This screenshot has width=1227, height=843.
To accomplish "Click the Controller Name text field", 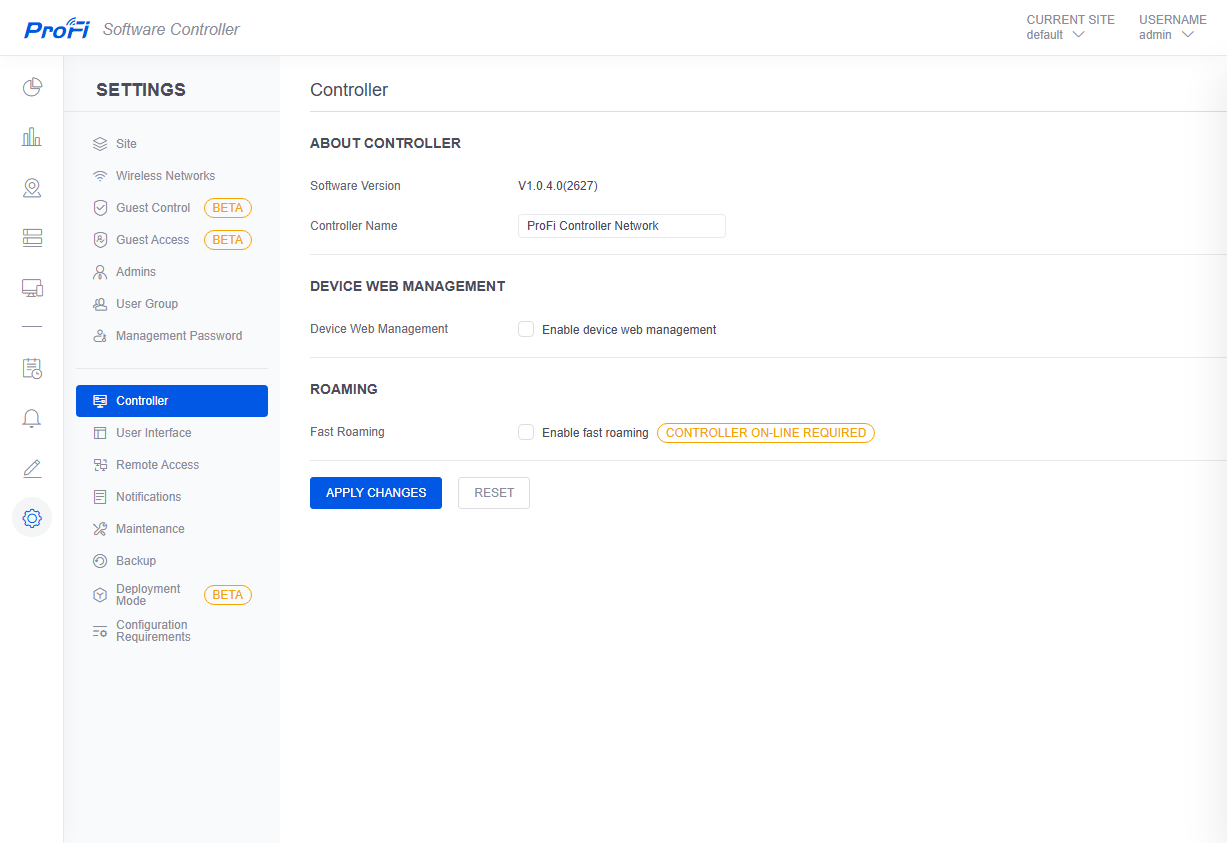I will 621,226.
